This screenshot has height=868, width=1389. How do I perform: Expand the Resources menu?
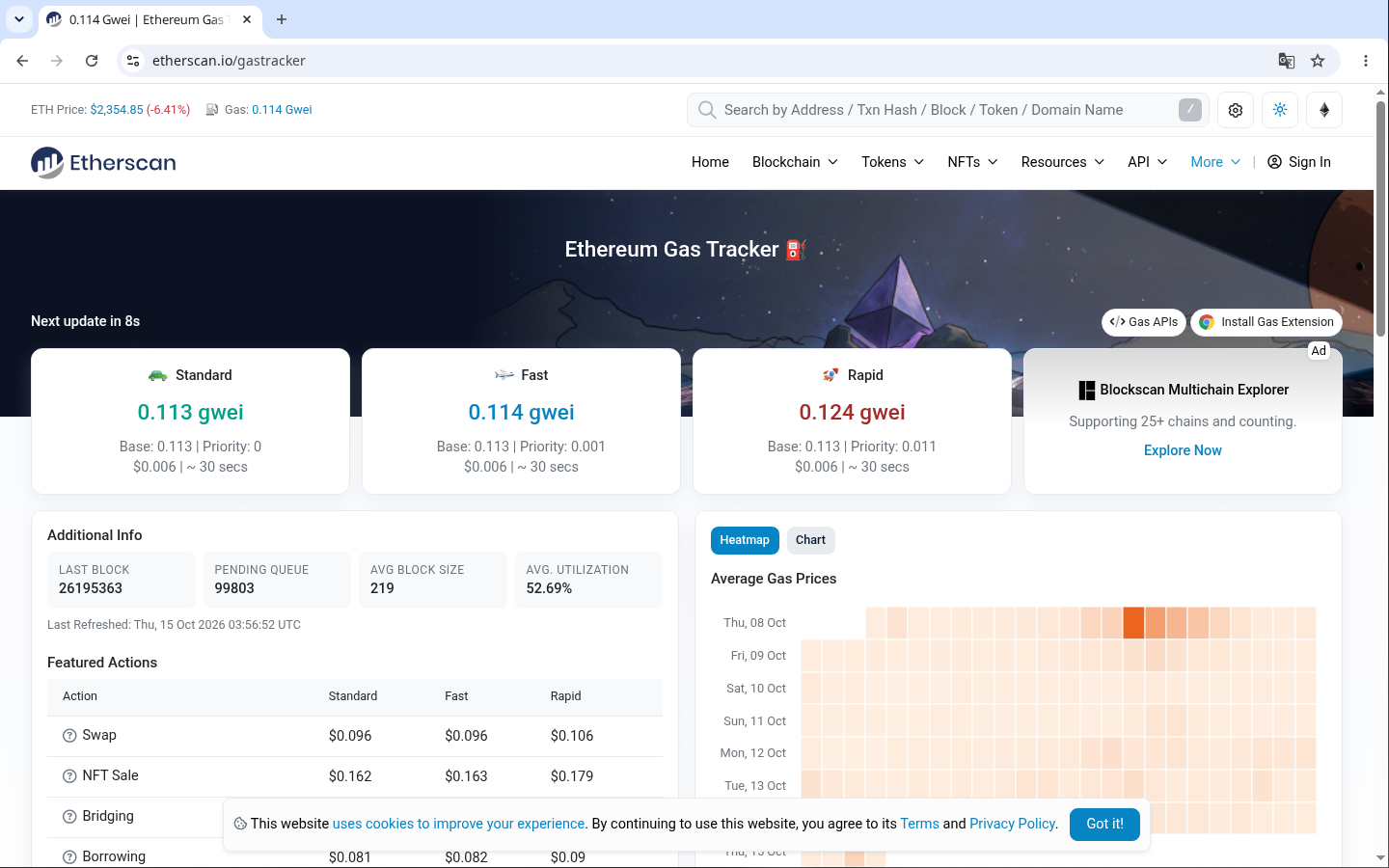tap(1062, 162)
